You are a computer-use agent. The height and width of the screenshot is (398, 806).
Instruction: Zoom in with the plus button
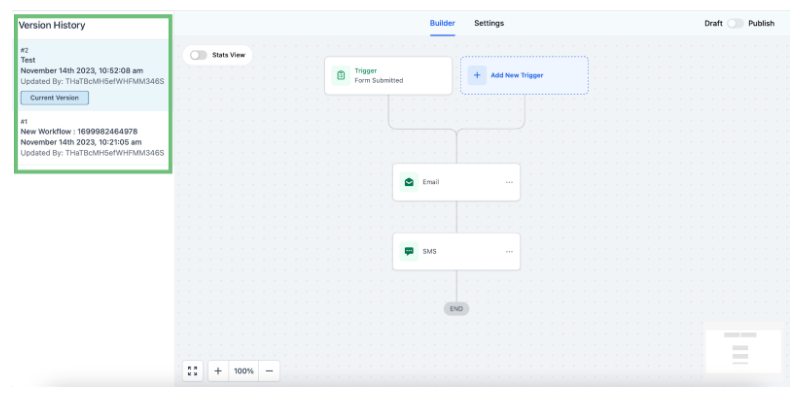click(x=218, y=371)
